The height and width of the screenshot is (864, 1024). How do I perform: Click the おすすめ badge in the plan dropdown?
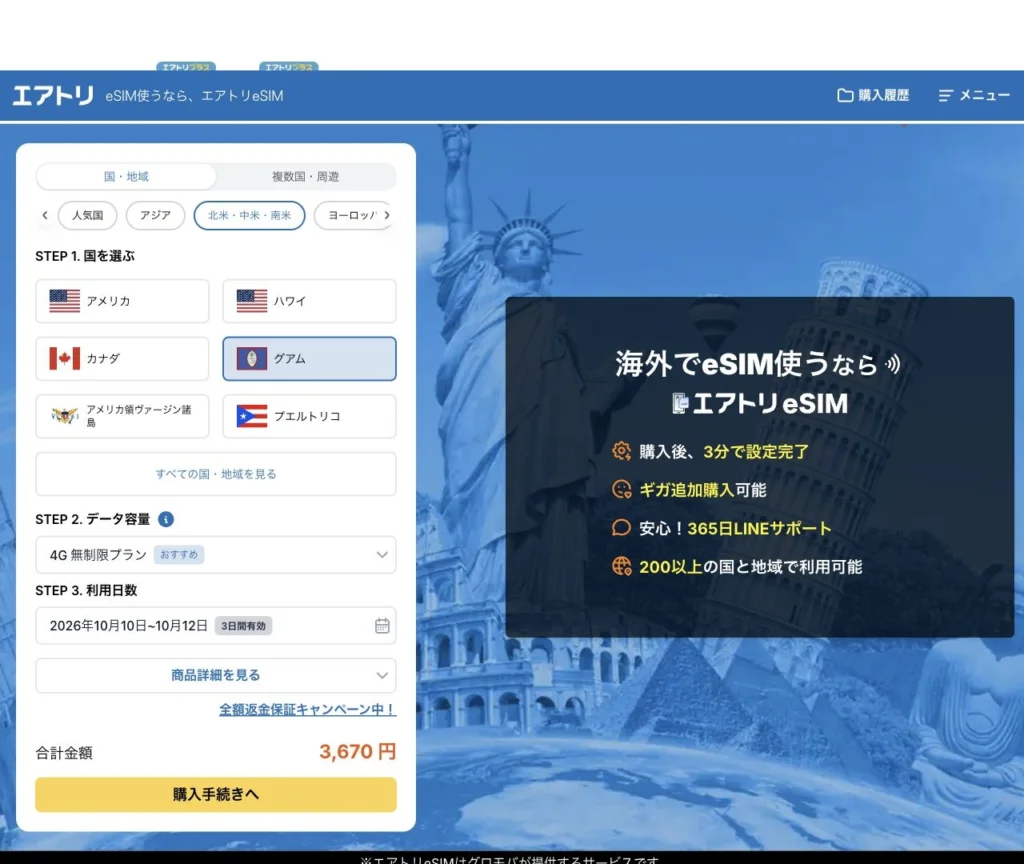coord(179,555)
